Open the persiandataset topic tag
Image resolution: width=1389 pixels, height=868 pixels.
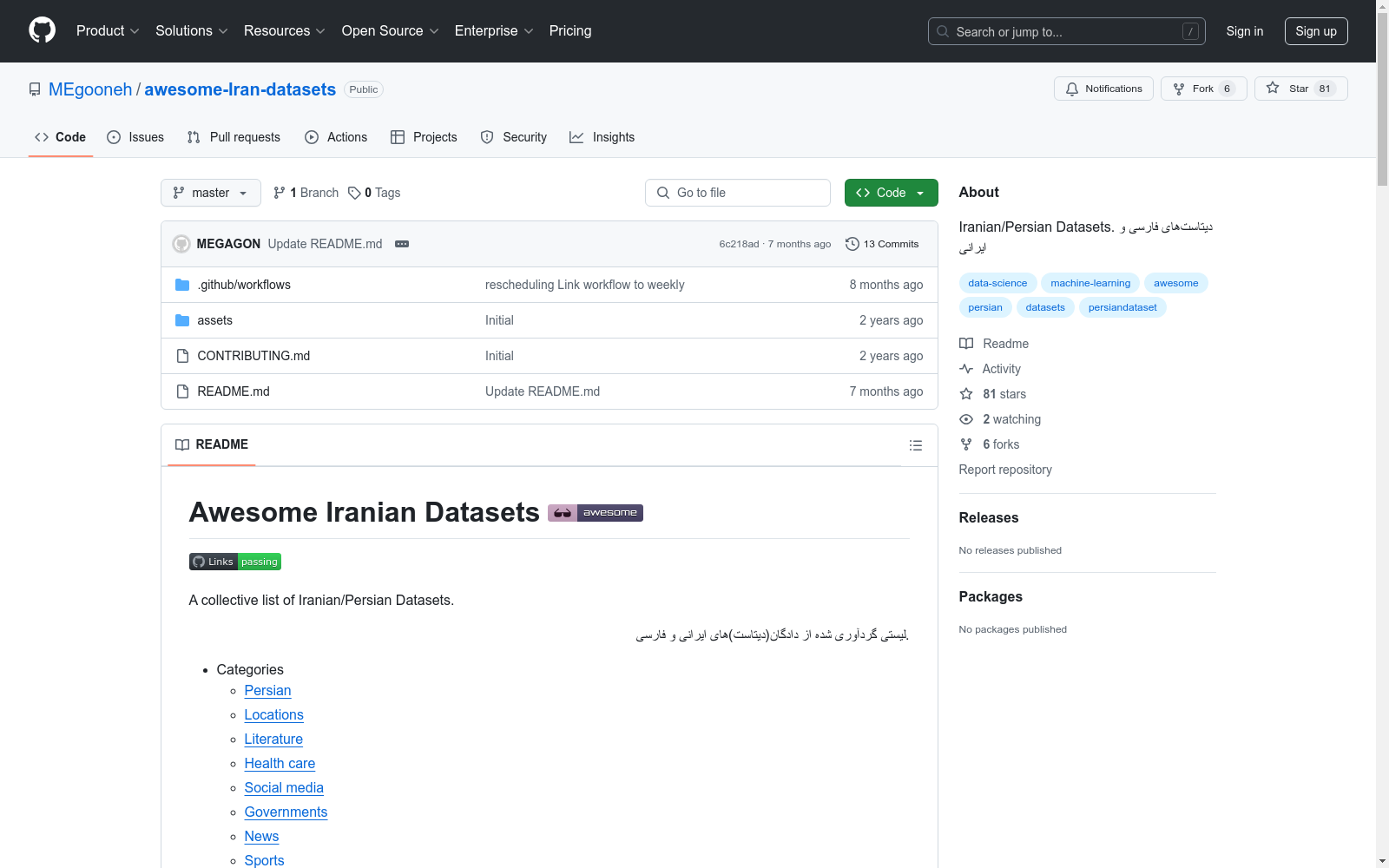pyautogui.click(x=1122, y=307)
